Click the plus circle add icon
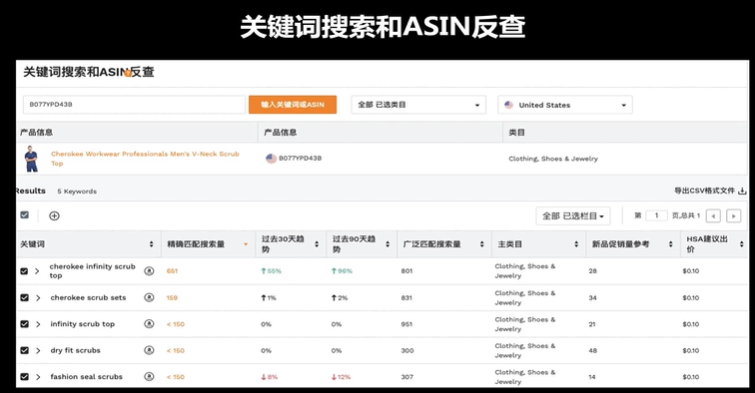Screen dimensions: 755x393 coord(54,216)
